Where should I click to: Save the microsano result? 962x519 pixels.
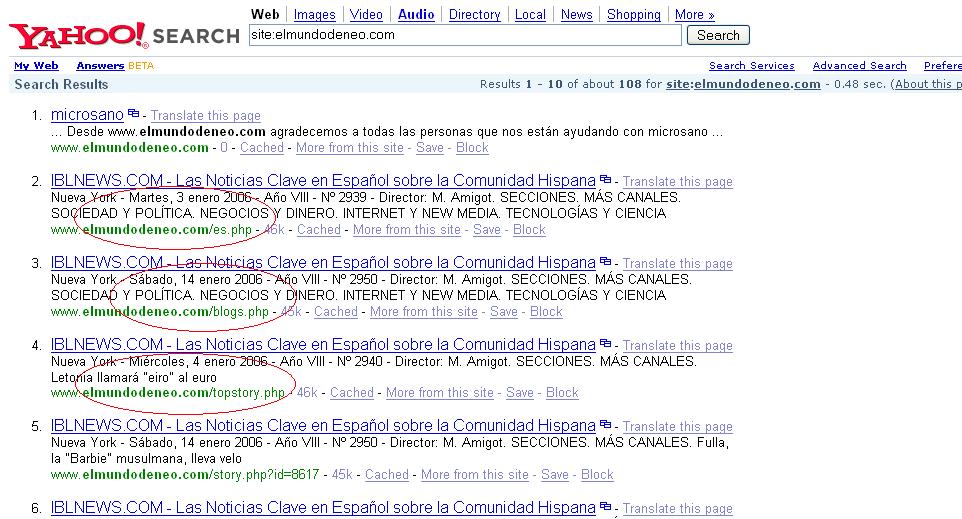(x=429, y=147)
